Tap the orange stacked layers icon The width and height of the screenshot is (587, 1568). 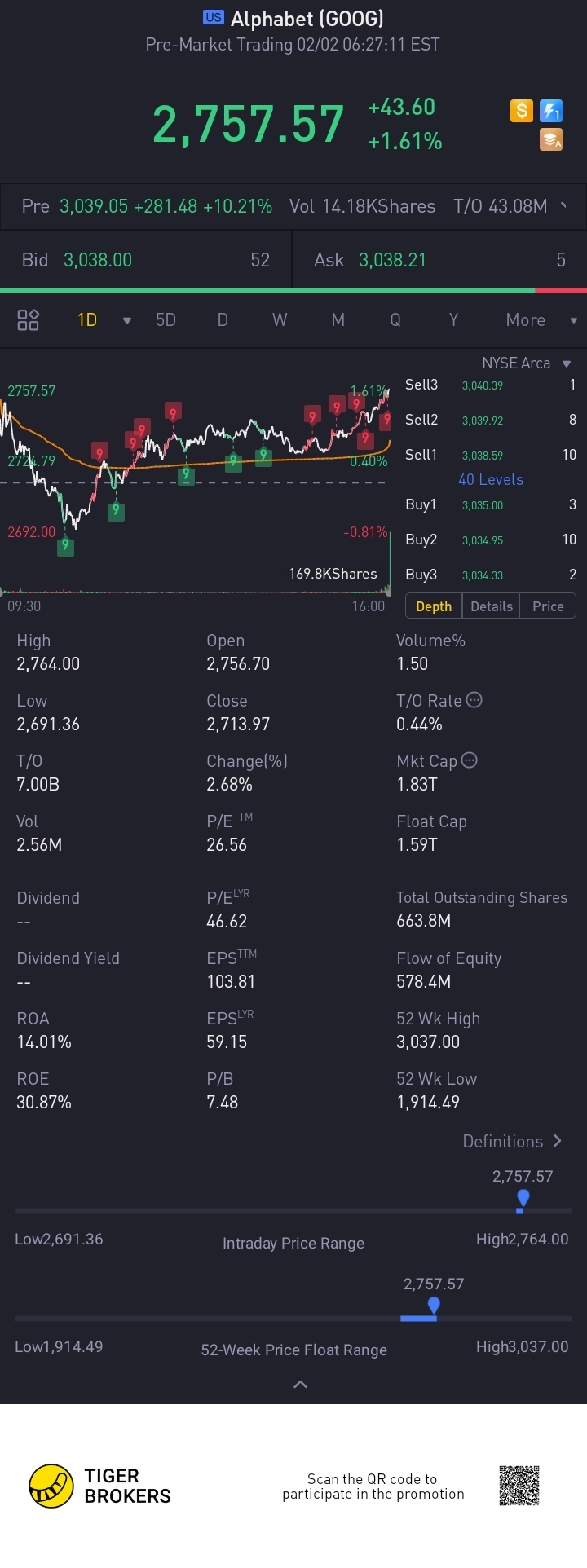(x=551, y=140)
